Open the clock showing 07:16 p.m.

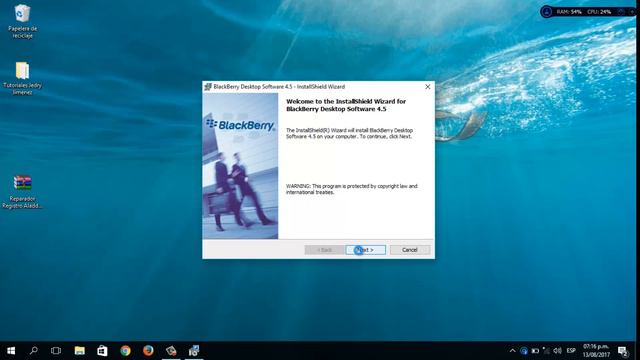[596, 351]
